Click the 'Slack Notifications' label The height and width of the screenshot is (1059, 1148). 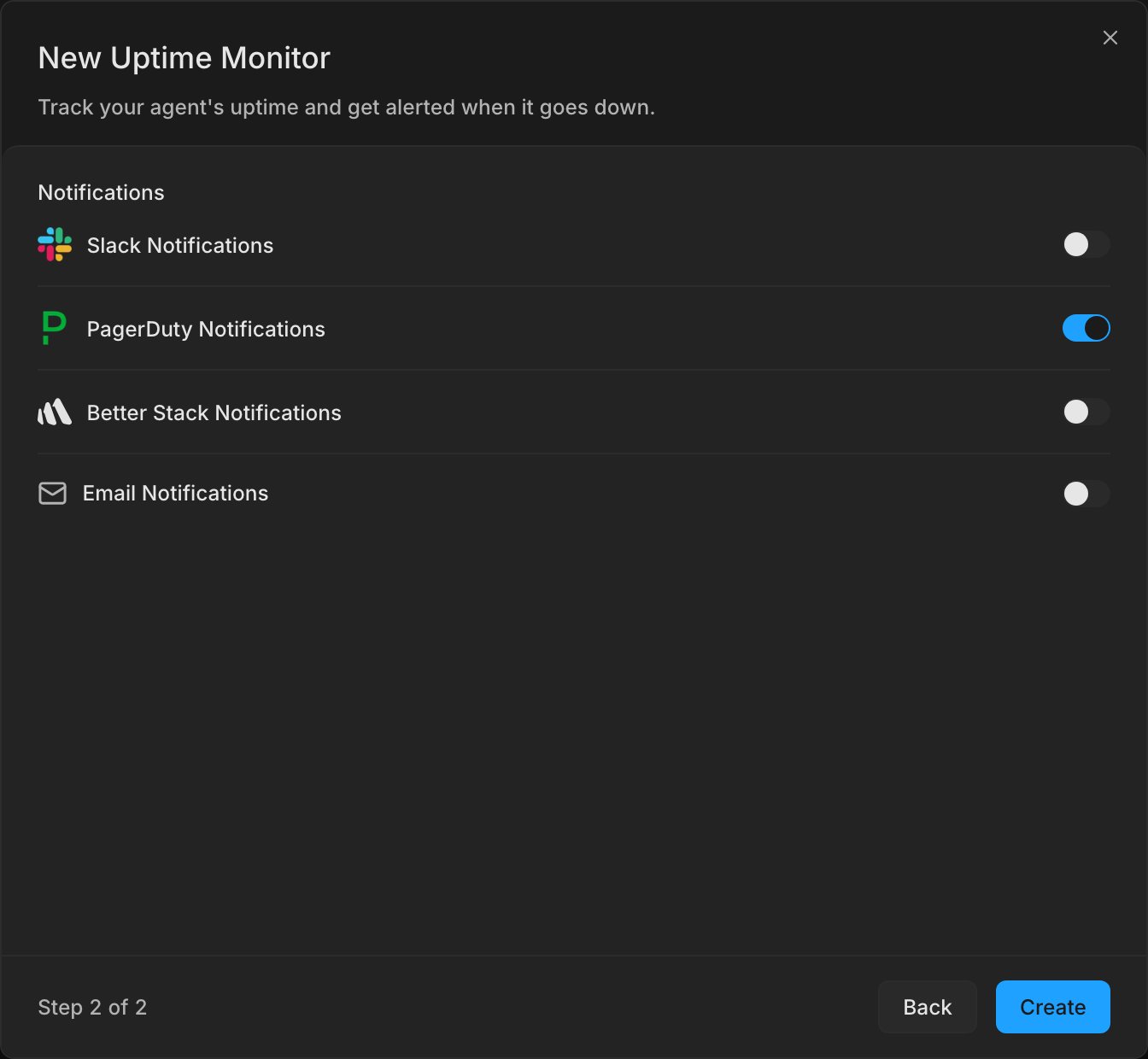coord(180,245)
